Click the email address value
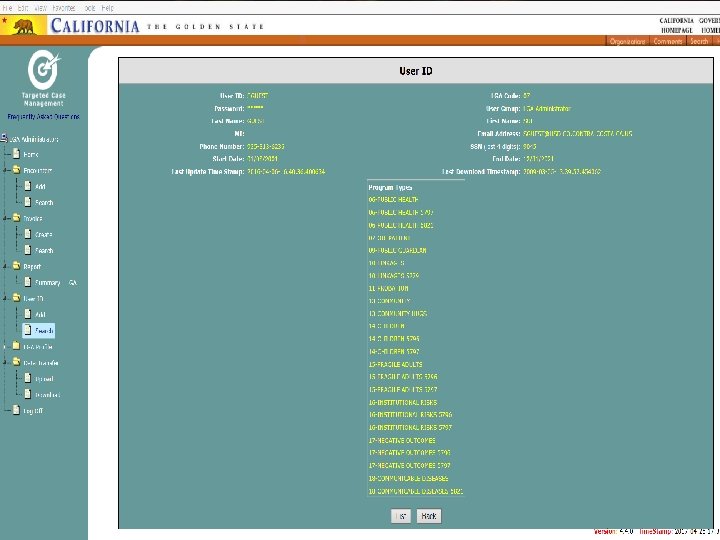This screenshot has width=720, height=540. pyautogui.click(x=578, y=134)
